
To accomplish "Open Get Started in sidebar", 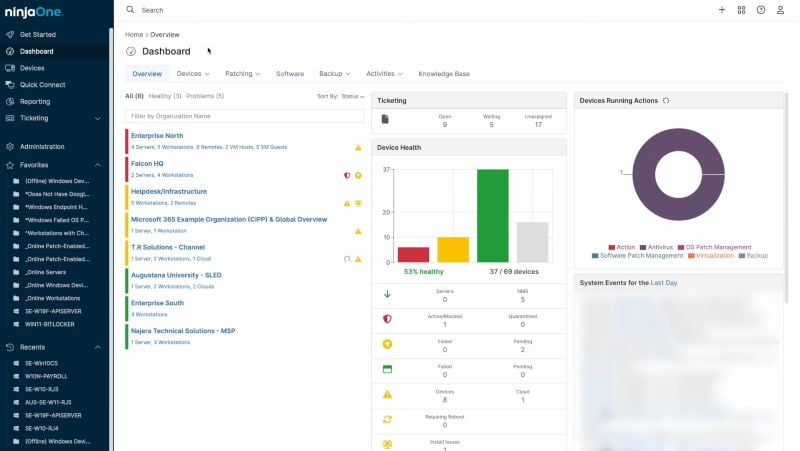I will 38,35.
